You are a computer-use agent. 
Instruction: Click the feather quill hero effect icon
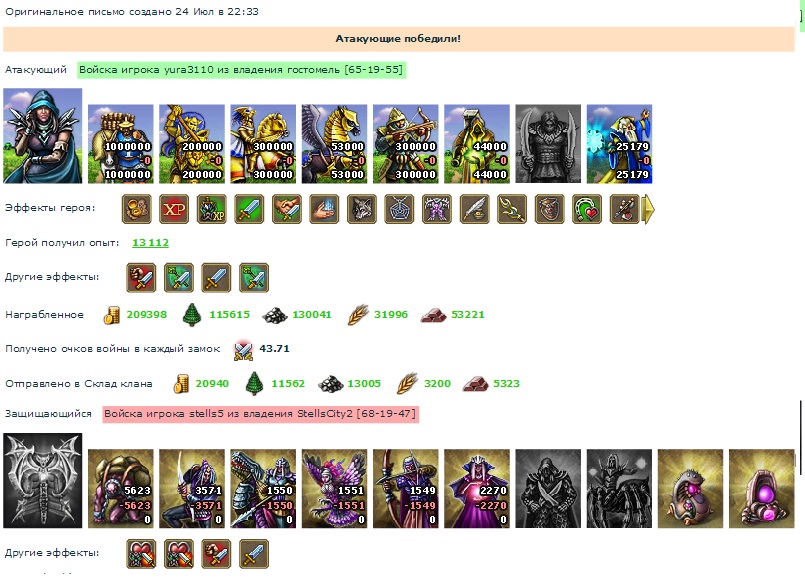click(x=474, y=209)
